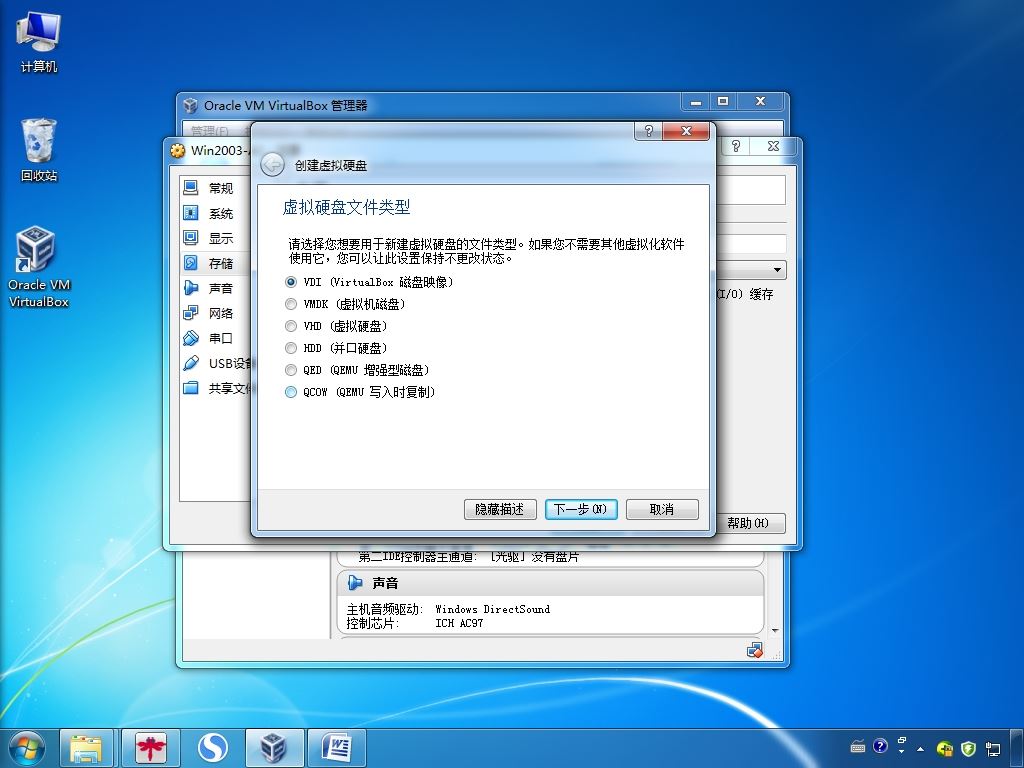The width and height of the screenshot is (1024, 768).
Task: Open USB设备 settings category
Action: click(215, 363)
